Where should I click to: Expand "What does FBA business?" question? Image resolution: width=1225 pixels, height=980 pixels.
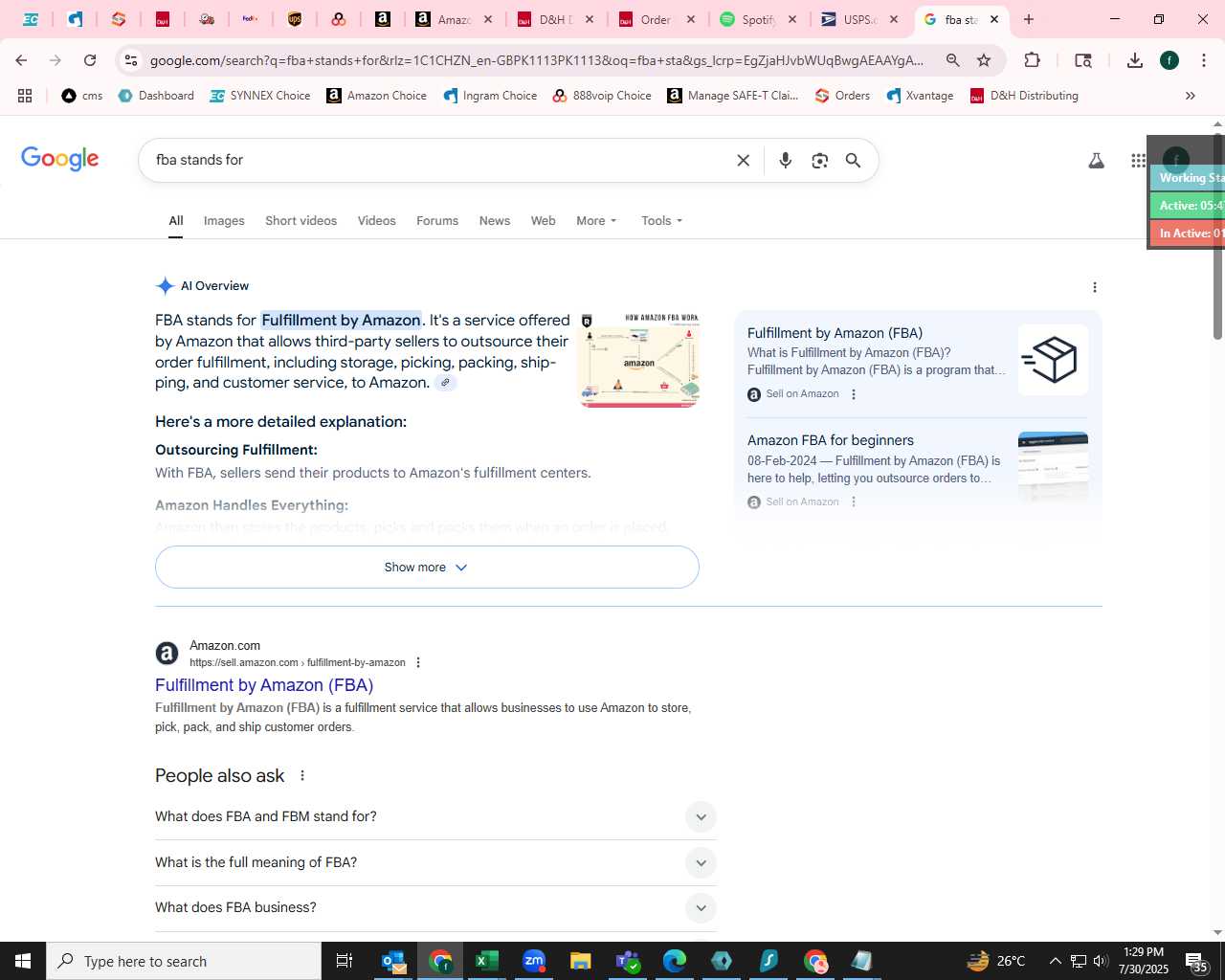(x=435, y=907)
